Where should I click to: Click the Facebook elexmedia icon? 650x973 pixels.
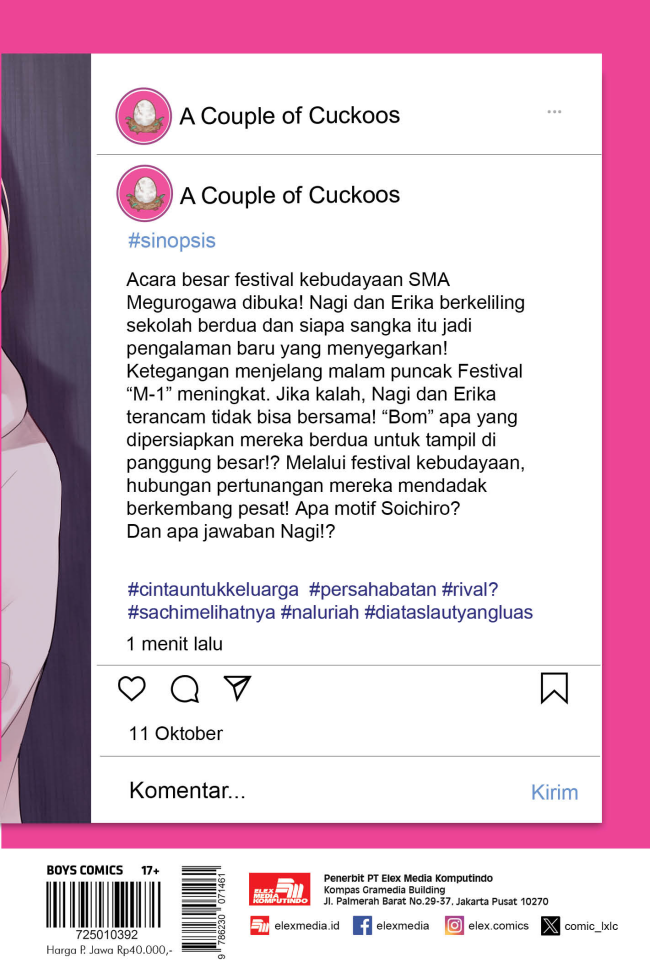pos(362,926)
